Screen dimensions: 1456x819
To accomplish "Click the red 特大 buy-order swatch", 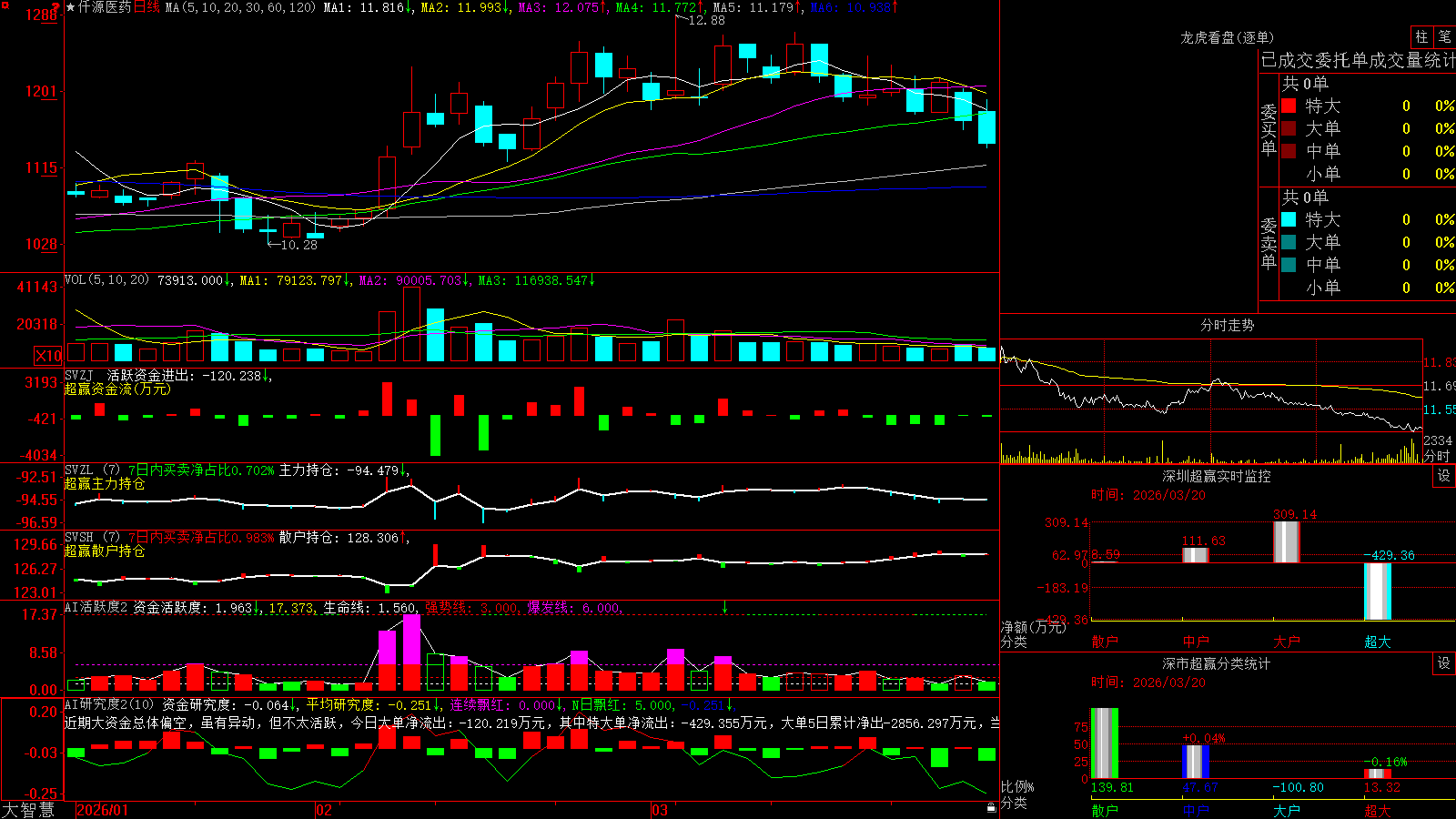I will tap(1289, 106).
